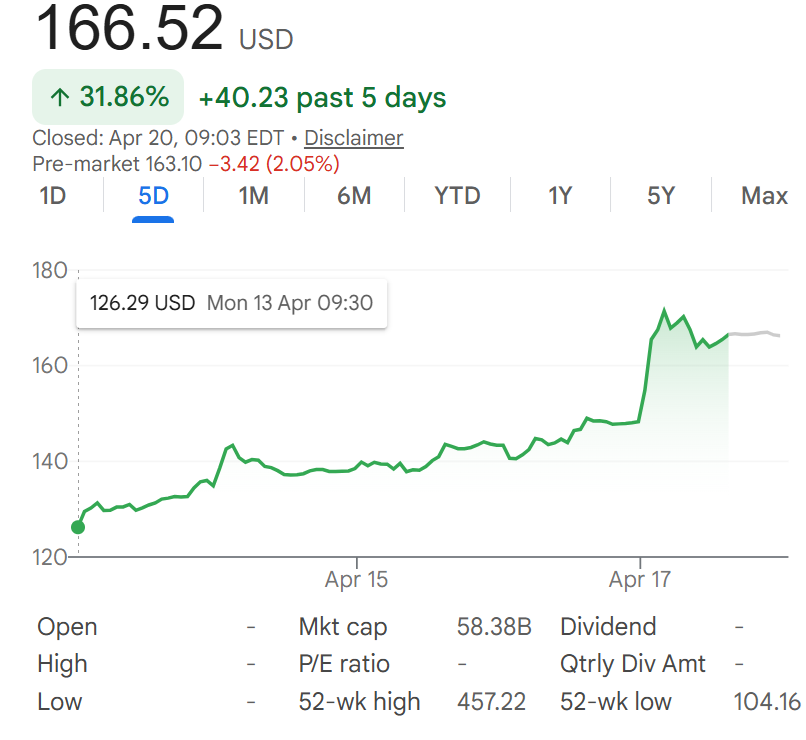Click the Mkt cap value 58.38B
The height and width of the screenshot is (740, 806).
[493, 627]
